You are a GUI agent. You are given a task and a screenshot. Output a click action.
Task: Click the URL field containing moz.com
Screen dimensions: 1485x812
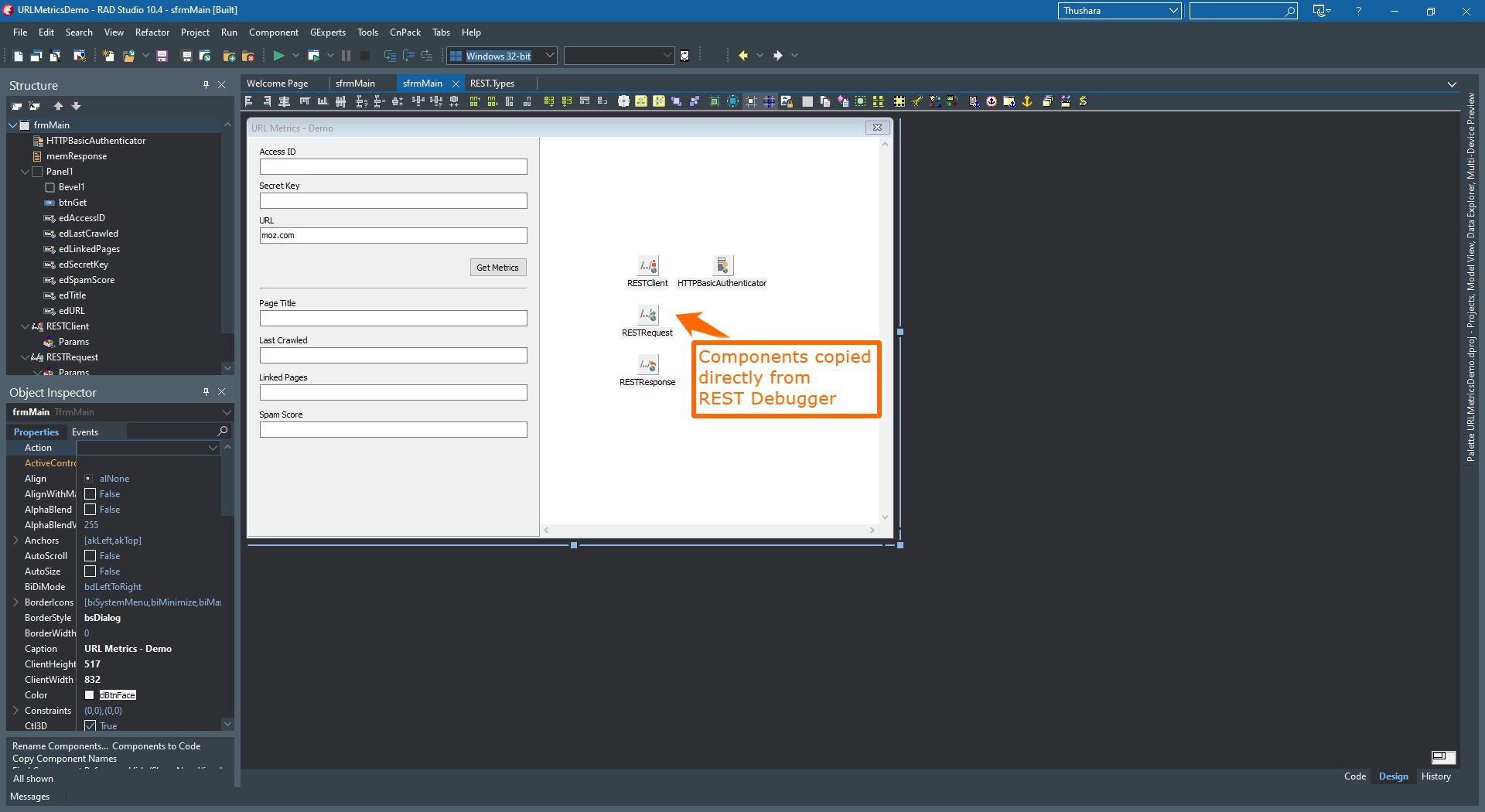click(x=393, y=235)
